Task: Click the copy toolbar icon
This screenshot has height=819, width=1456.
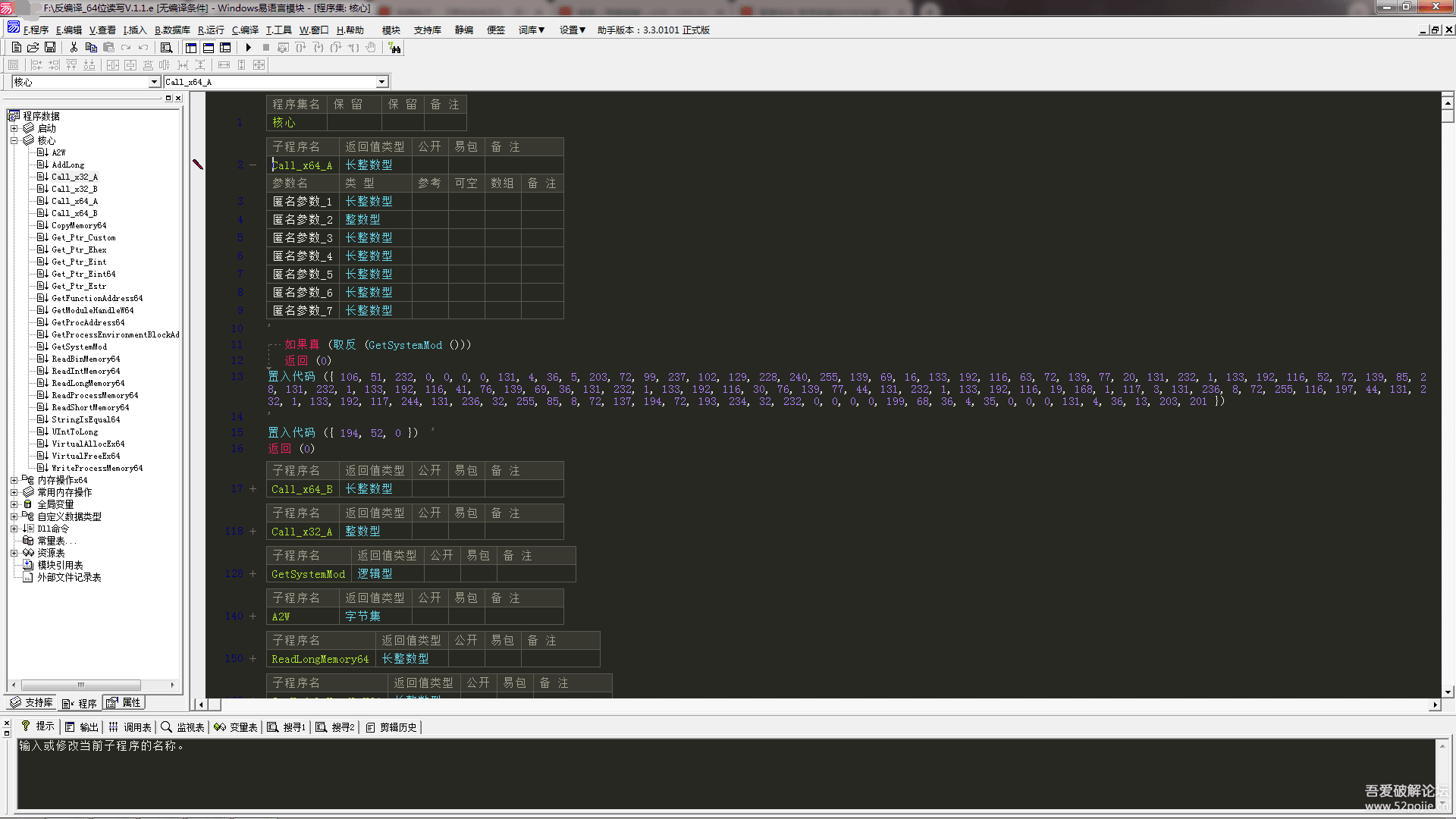Action: [91, 47]
